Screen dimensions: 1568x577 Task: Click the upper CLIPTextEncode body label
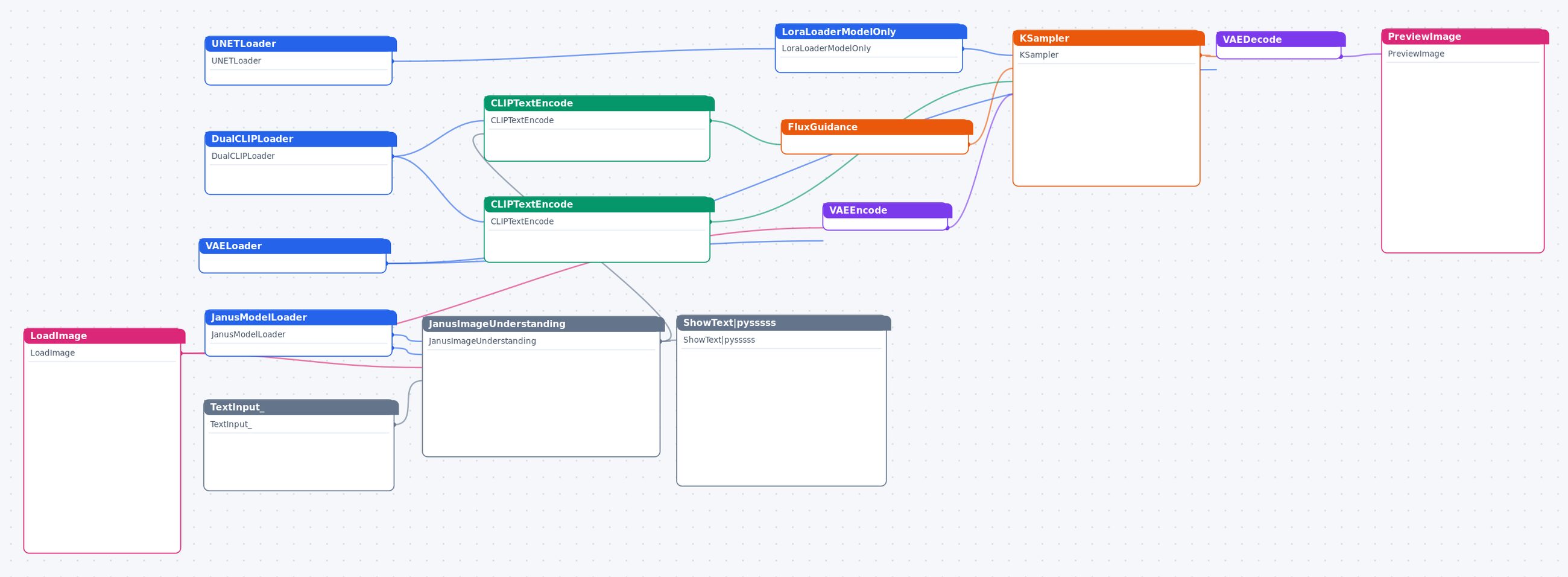pos(522,121)
